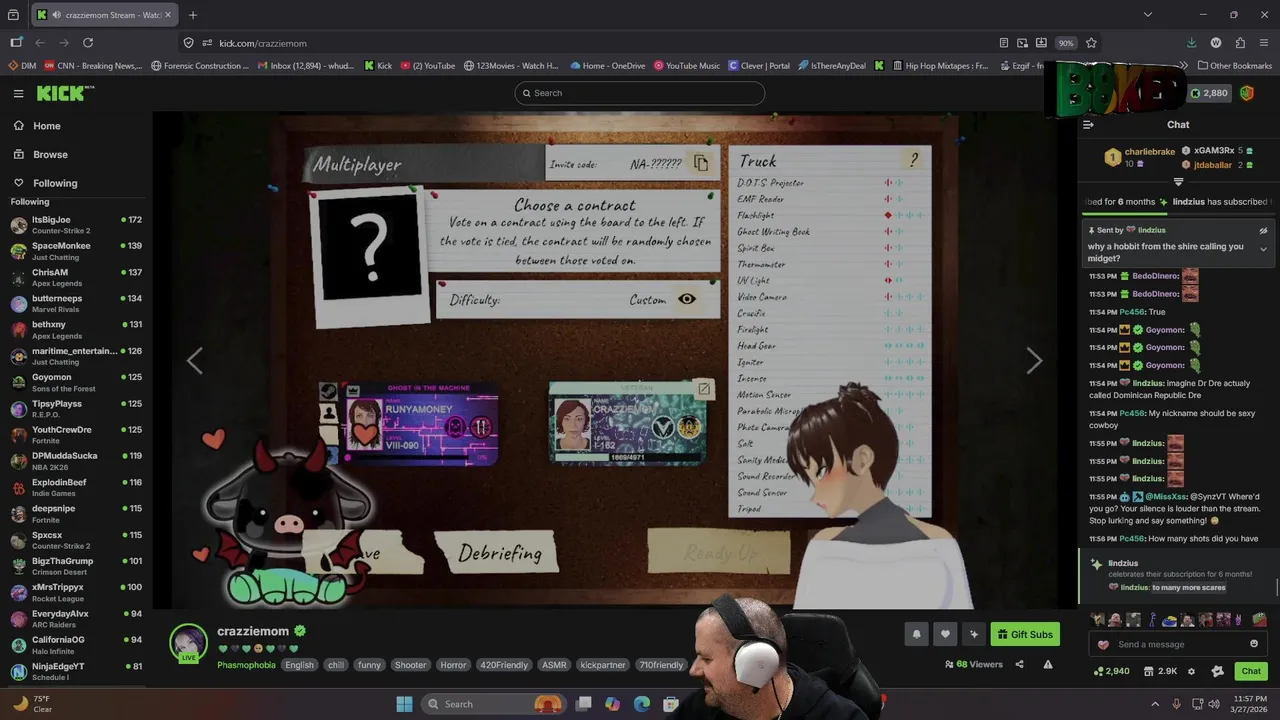This screenshot has height=720, width=1280.
Task: Open NinjaEdgeYT's channel
Action: tap(76, 671)
